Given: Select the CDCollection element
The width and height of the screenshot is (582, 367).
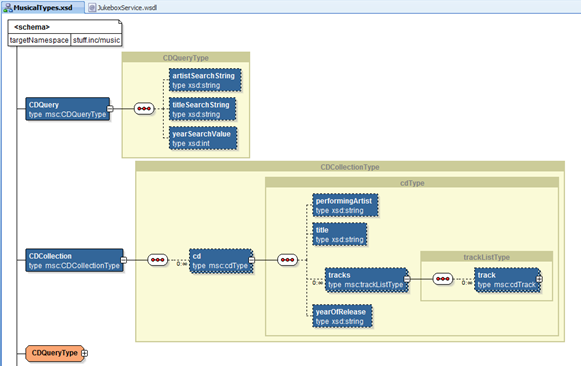Looking at the screenshot, I should [x=74, y=260].
